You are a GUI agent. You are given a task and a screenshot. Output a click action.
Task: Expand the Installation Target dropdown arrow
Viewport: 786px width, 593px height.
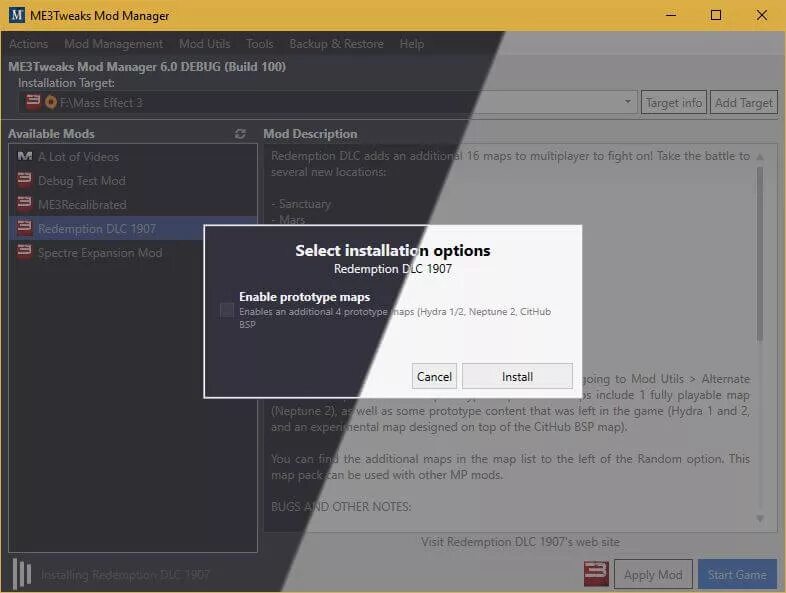click(x=628, y=102)
